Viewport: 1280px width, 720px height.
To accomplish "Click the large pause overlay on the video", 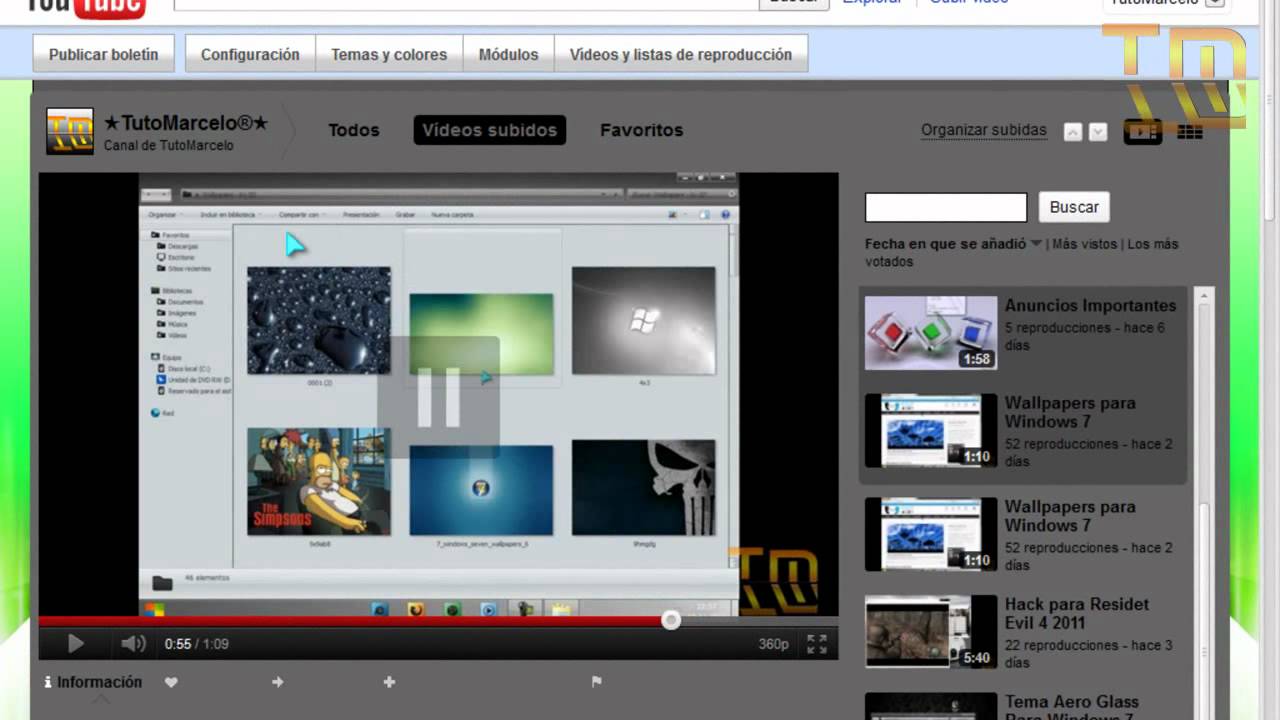I will [438, 397].
